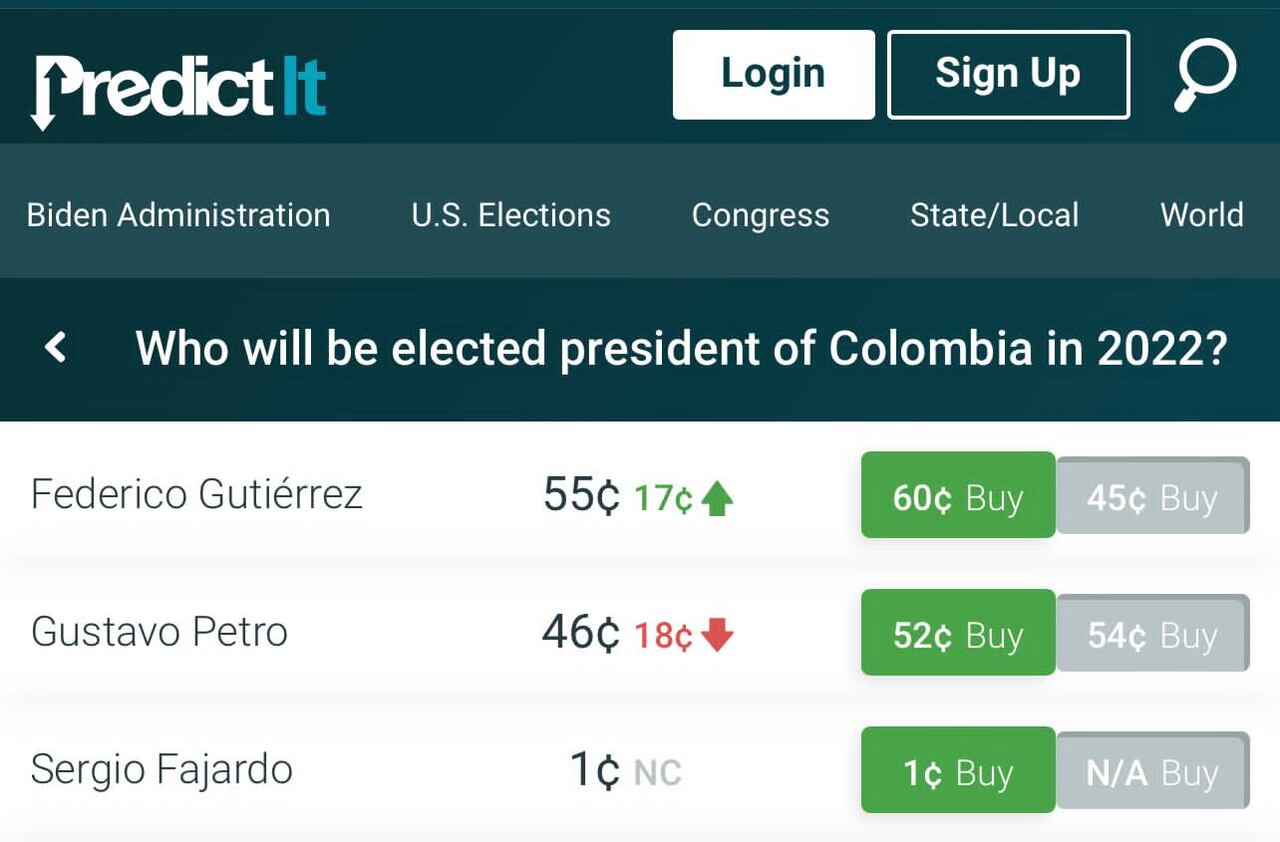Open the World markets section
Screen dimensions: 1280x842
1201,215
